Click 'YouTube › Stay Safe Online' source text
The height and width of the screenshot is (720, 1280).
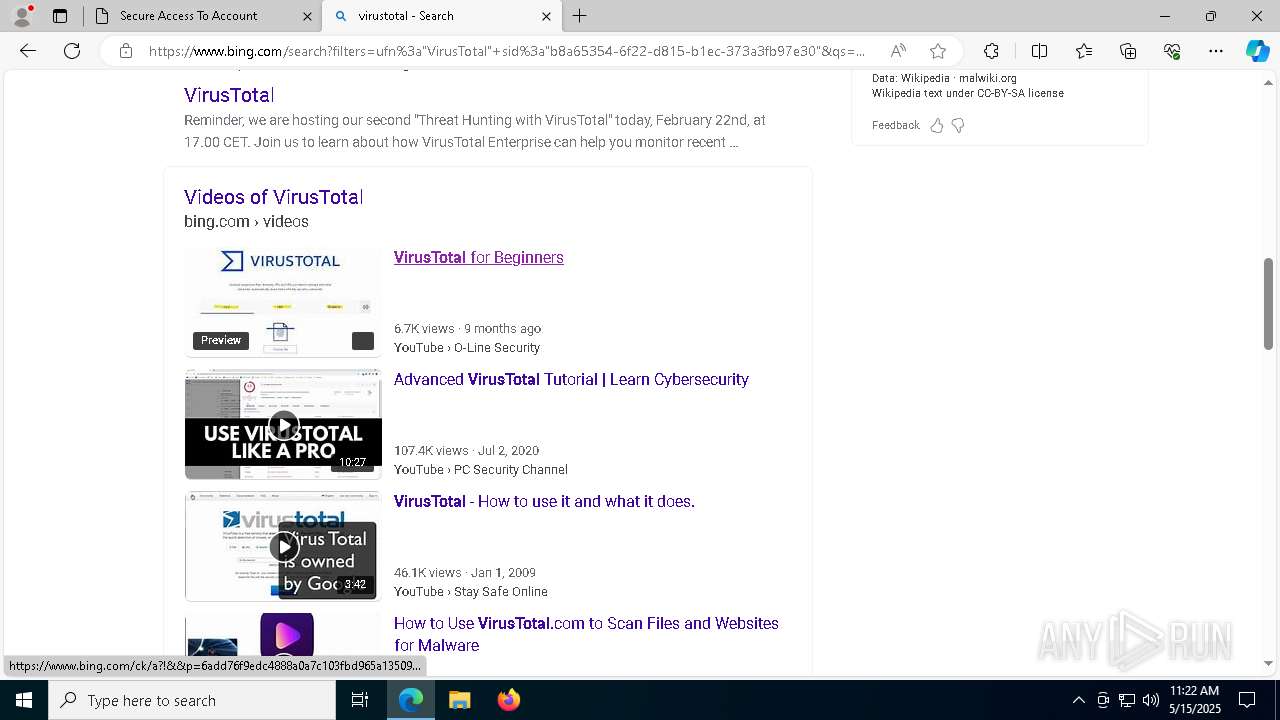pyautogui.click(x=471, y=592)
